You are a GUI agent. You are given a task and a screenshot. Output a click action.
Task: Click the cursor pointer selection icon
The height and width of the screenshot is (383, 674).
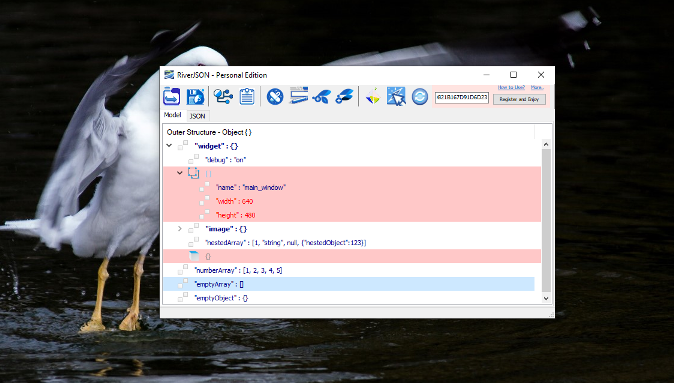(x=396, y=96)
